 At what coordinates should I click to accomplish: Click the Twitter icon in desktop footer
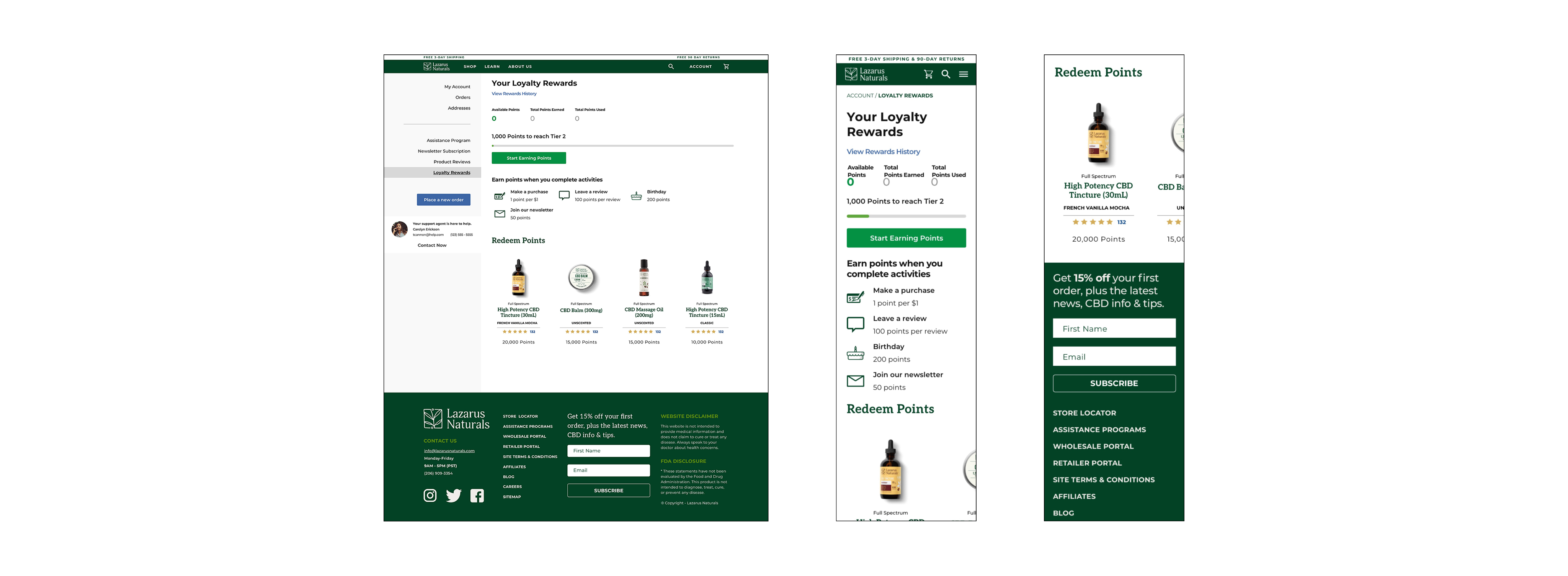tap(454, 496)
